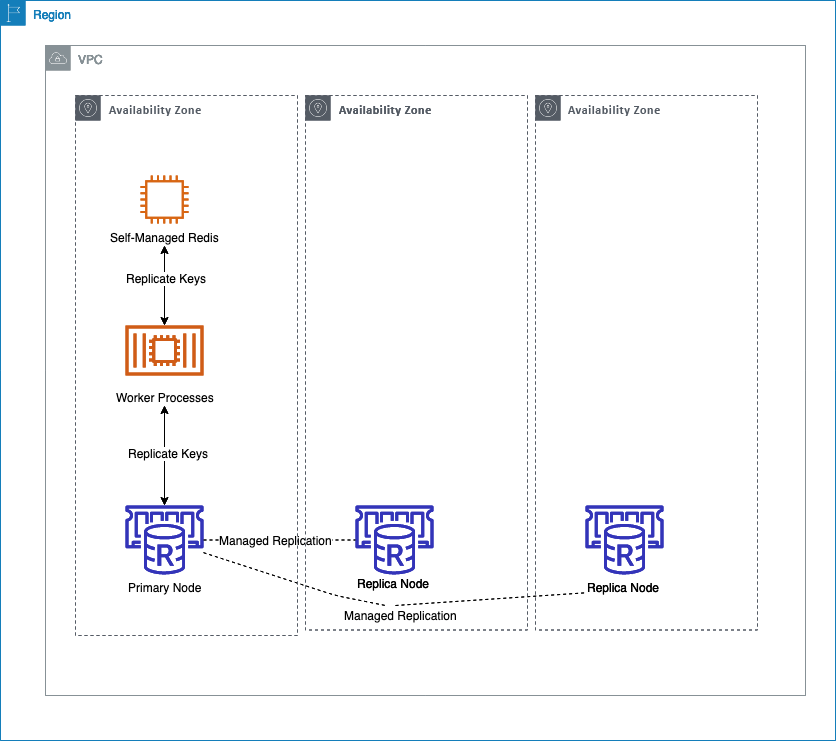The height and width of the screenshot is (741, 836).
Task: Click the Primary Node ElastiCache Redis icon
Action: pyautogui.click(x=164, y=539)
